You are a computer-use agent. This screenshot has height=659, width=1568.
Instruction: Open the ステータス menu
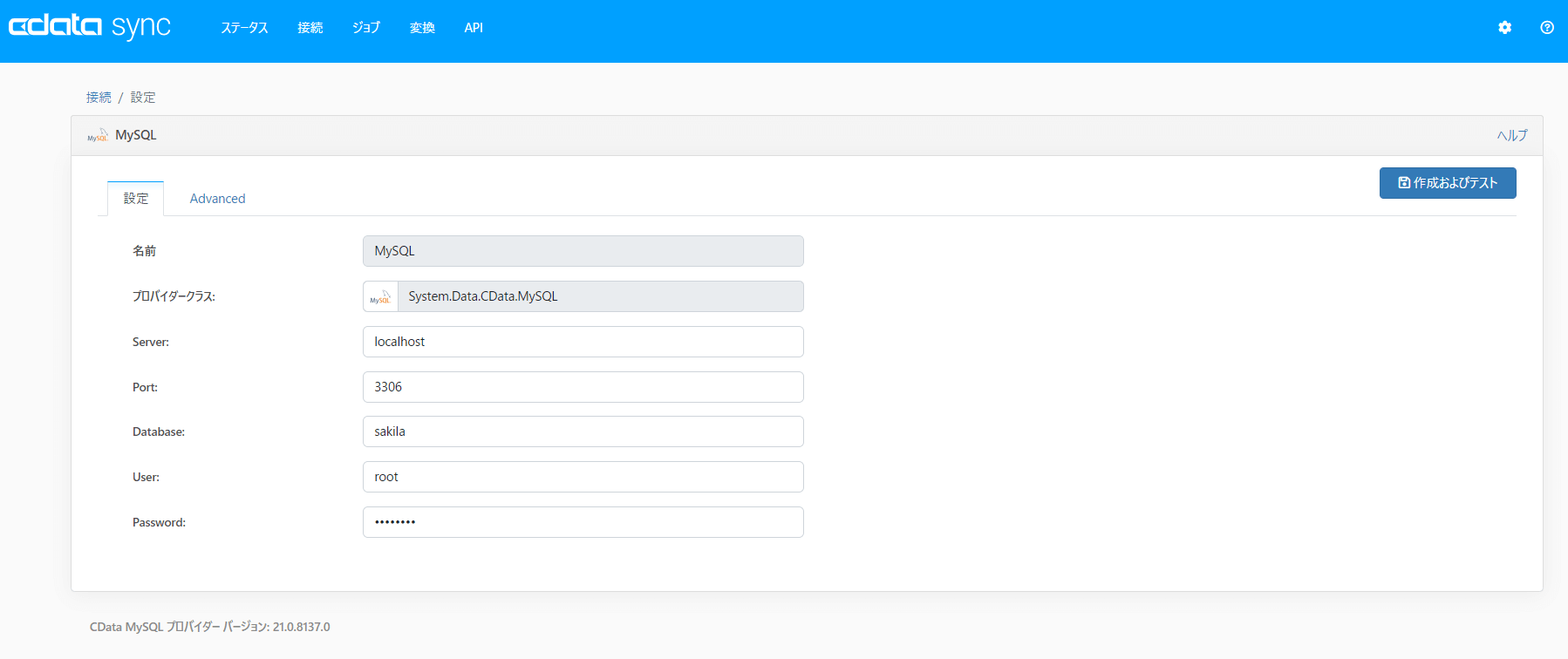coord(244,28)
